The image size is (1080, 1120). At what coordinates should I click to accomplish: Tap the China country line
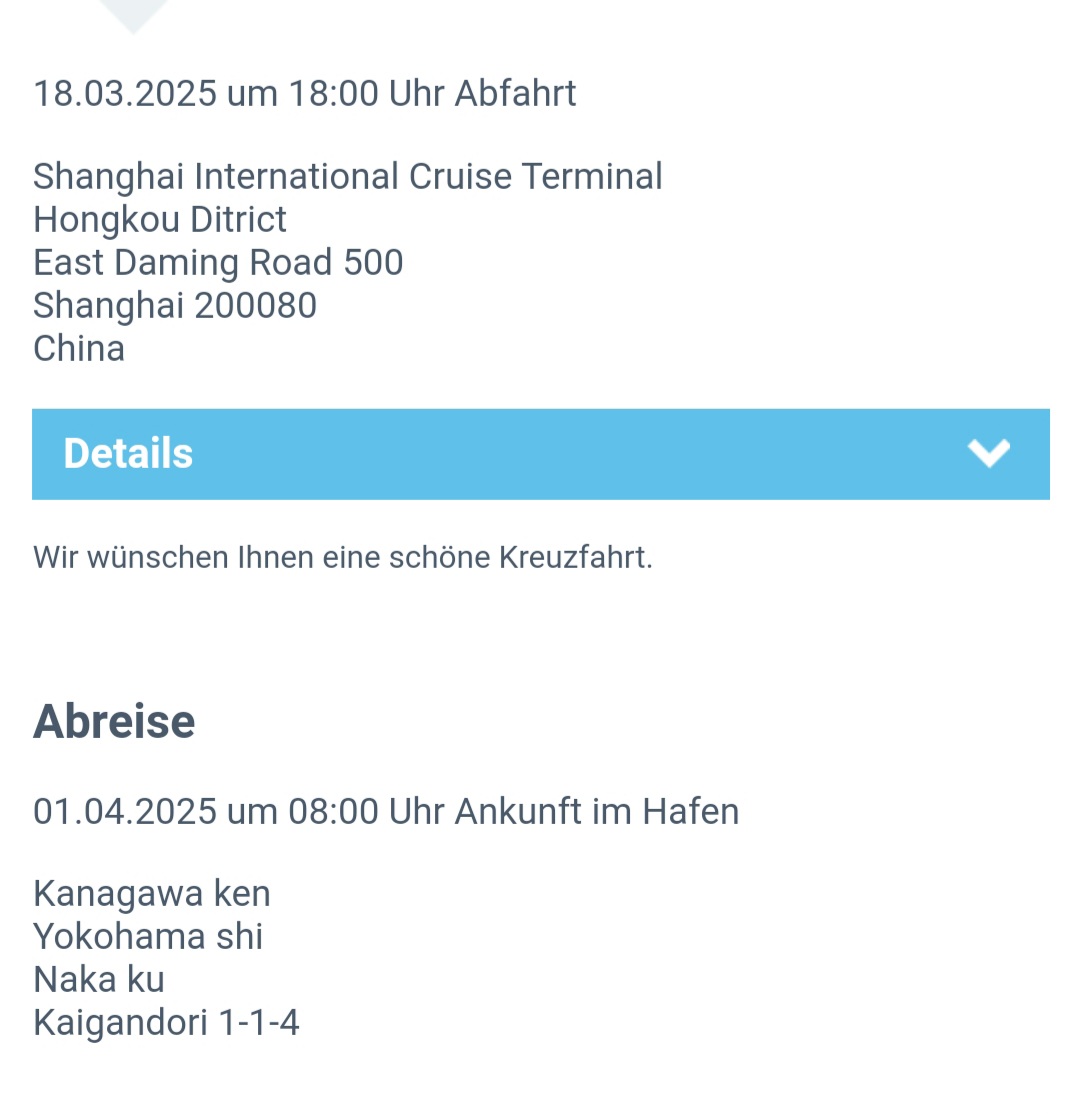pos(79,349)
